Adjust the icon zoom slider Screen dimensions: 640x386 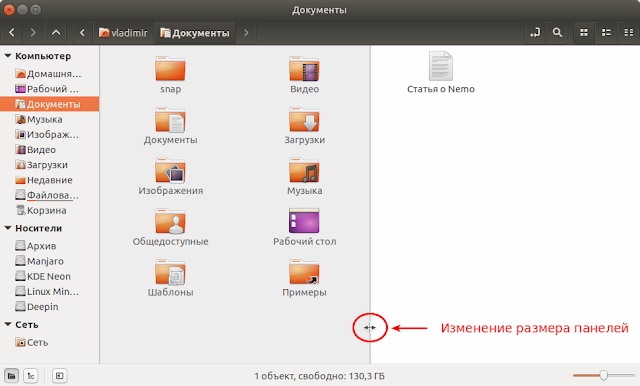point(603,375)
